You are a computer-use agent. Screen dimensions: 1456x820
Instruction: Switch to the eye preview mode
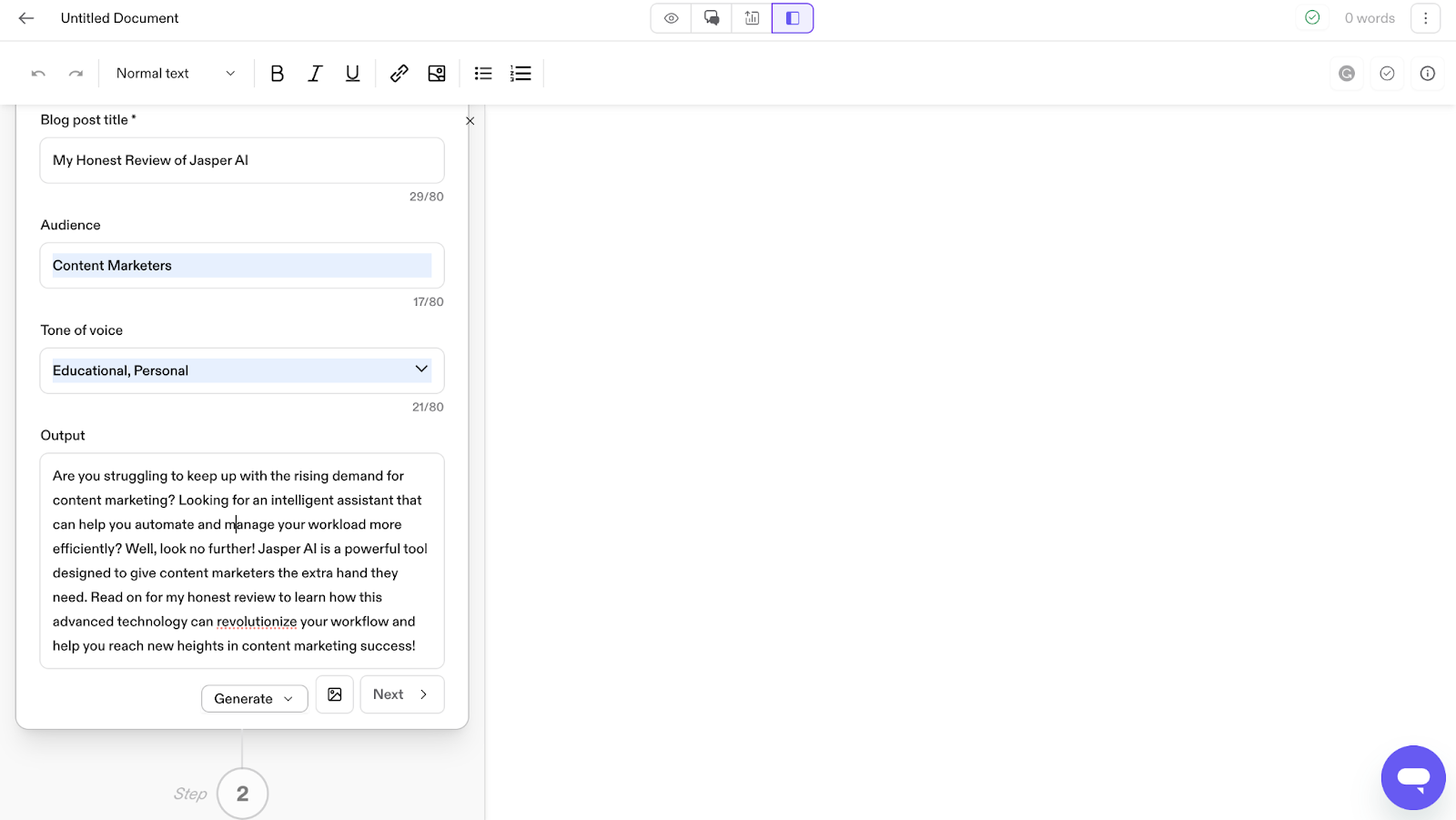(672, 18)
